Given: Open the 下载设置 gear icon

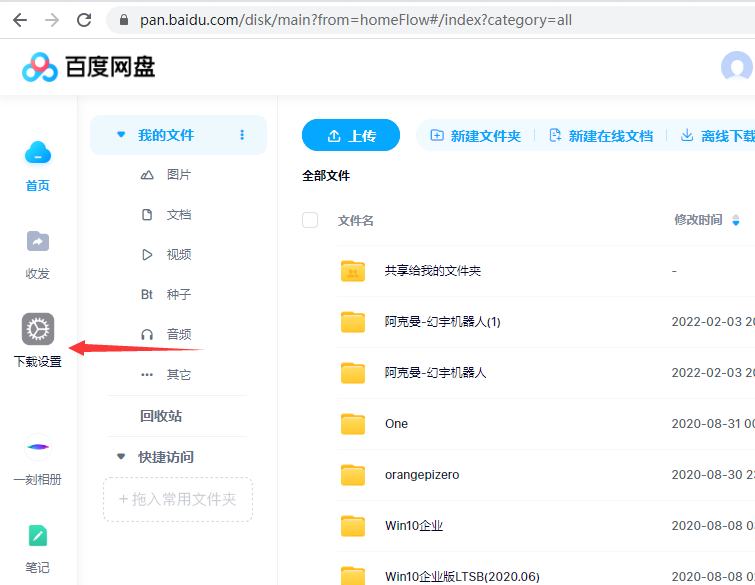Looking at the screenshot, I should click(x=38, y=329).
